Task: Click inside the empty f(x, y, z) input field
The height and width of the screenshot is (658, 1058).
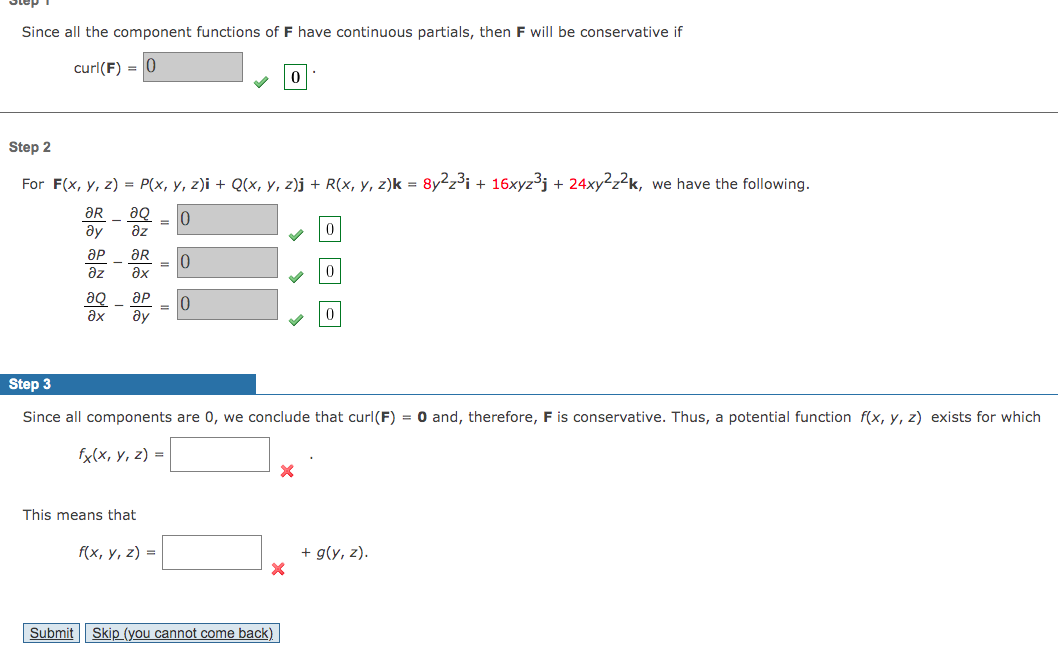Action: (x=211, y=552)
